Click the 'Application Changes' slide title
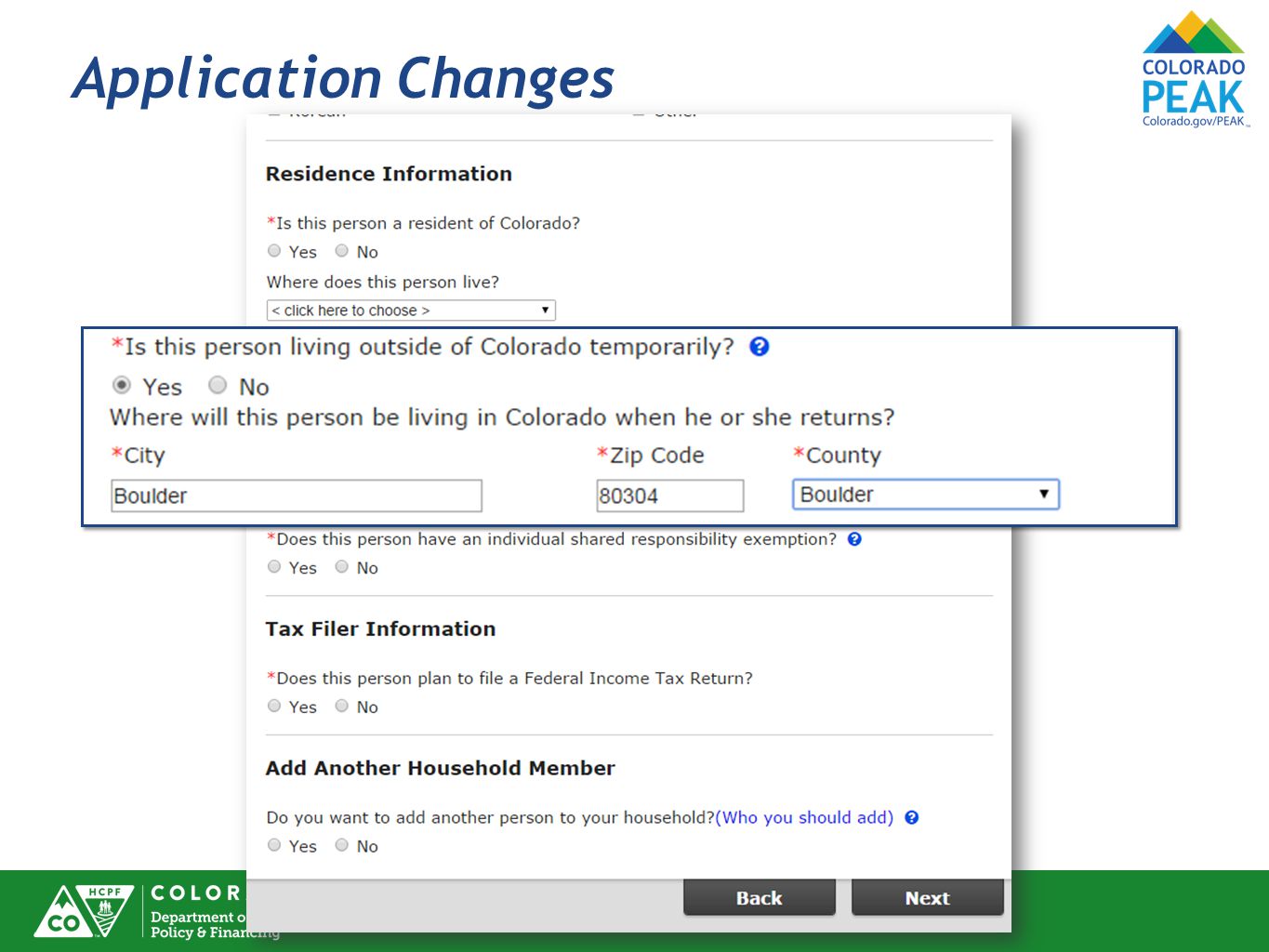This screenshot has width=1269, height=952. (x=344, y=79)
